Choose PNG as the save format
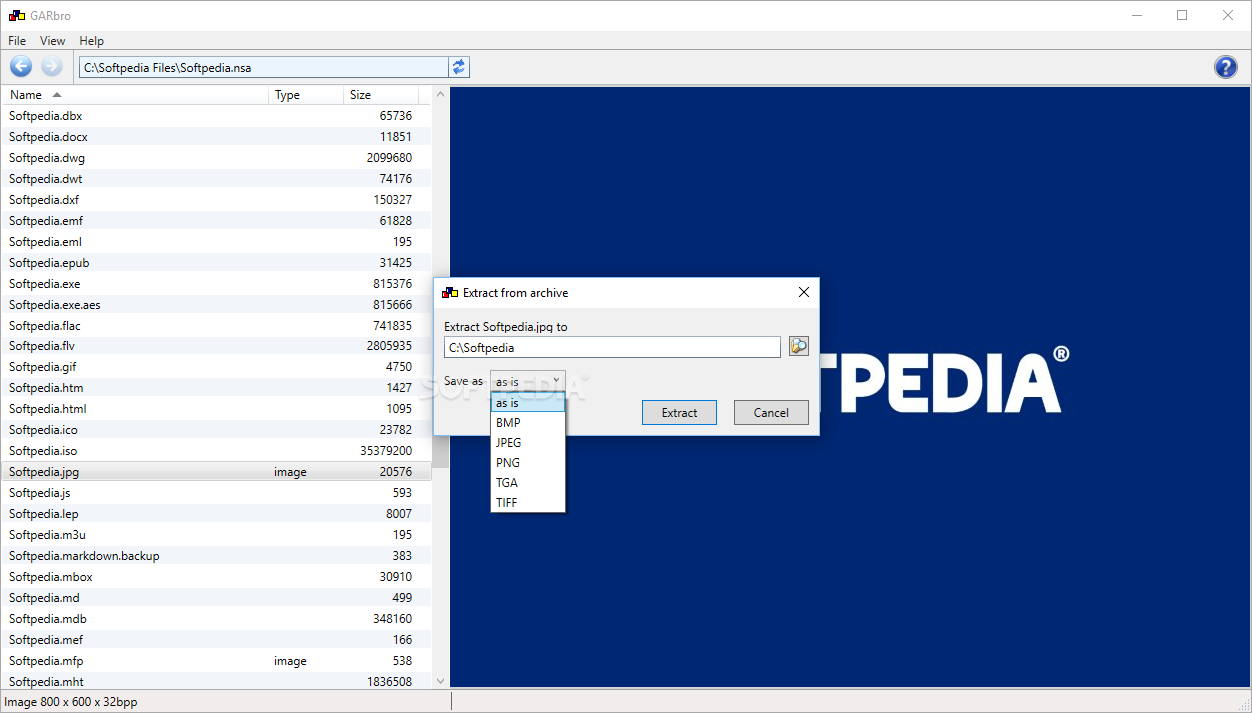 click(x=528, y=463)
